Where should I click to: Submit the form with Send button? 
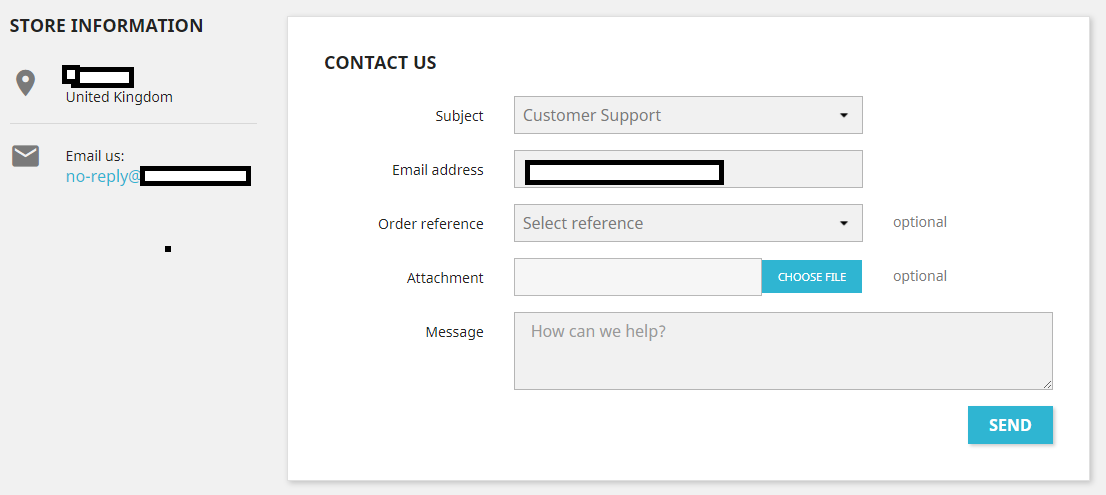[1010, 425]
